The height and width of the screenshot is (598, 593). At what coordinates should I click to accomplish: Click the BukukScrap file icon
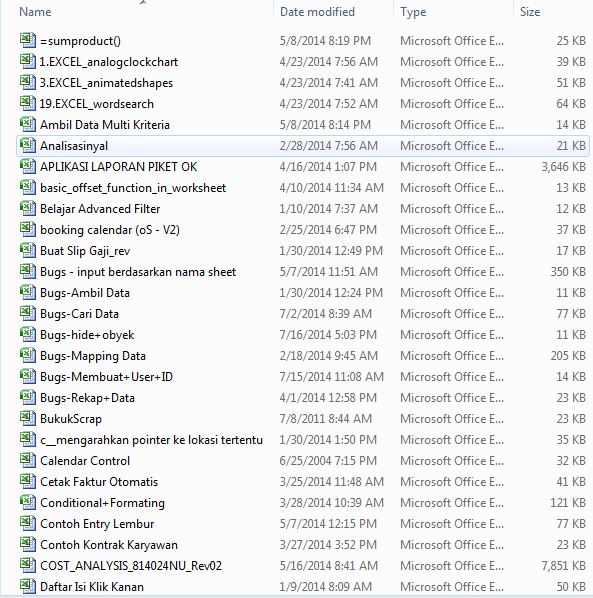(28, 418)
